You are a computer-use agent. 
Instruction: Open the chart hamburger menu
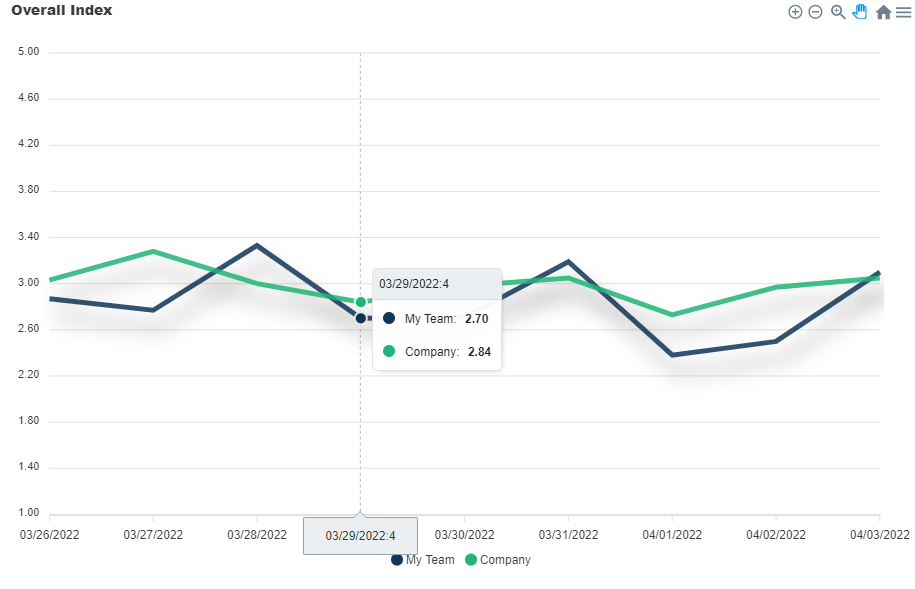click(x=904, y=12)
